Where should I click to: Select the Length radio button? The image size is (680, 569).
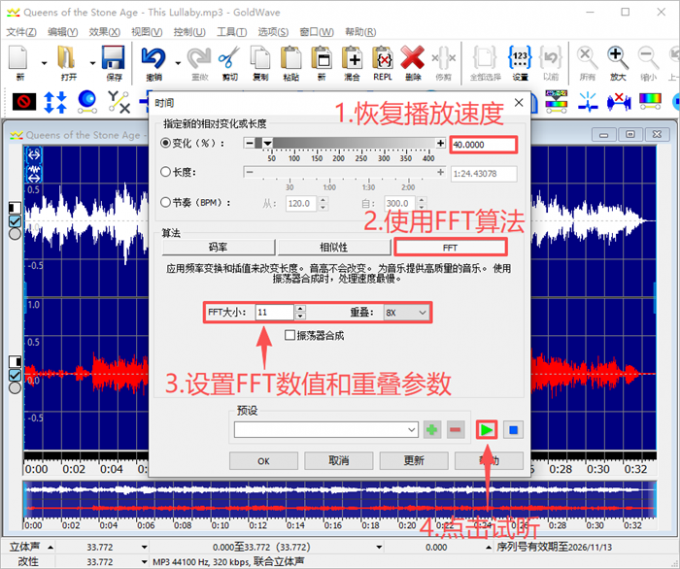(165, 172)
